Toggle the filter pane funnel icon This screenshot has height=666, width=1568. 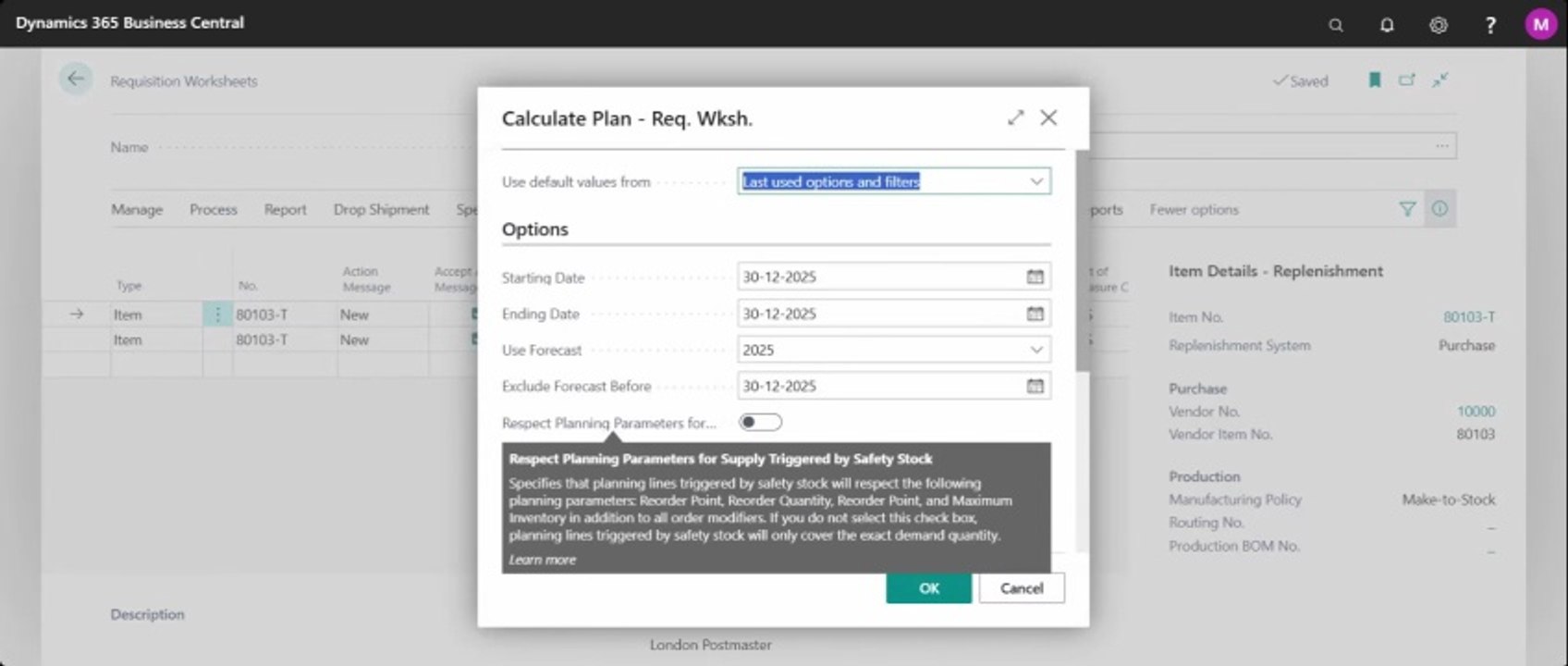(1407, 209)
